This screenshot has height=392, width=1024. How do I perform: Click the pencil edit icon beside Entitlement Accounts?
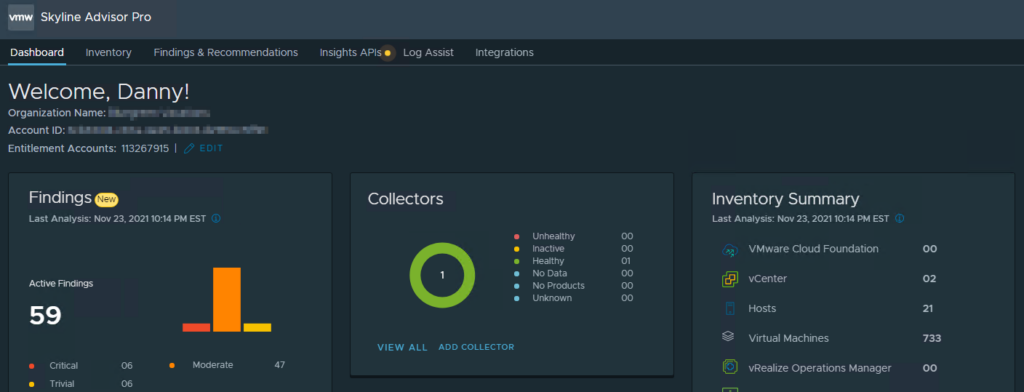[x=189, y=149]
